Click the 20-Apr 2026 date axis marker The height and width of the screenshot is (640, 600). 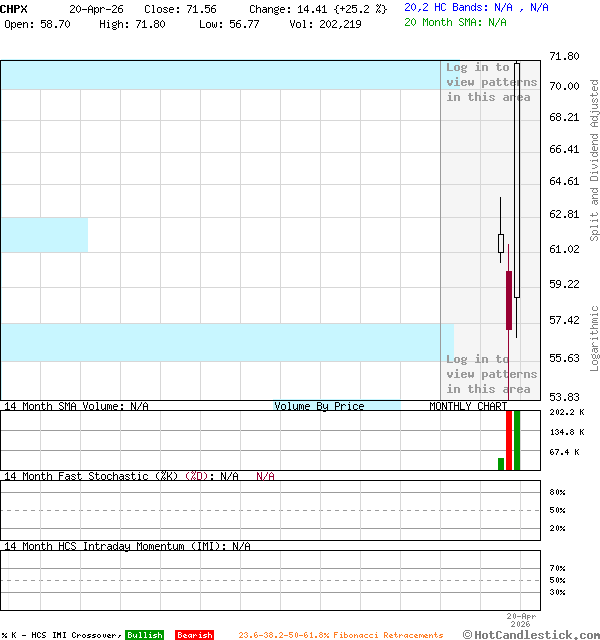click(x=521, y=620)
